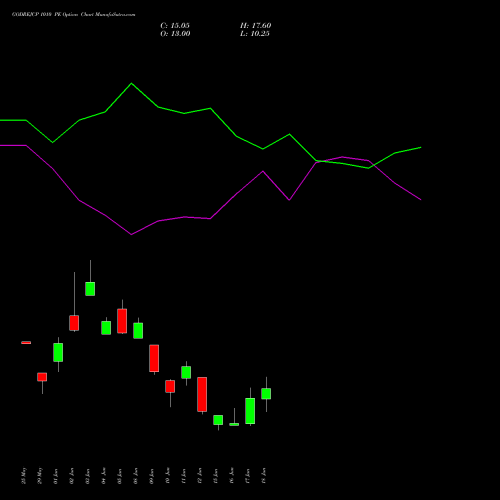Click the "01 Jun" date axis label
This screenshot has height=500, width=500.
pyautogui.click(x=56, y=476)
